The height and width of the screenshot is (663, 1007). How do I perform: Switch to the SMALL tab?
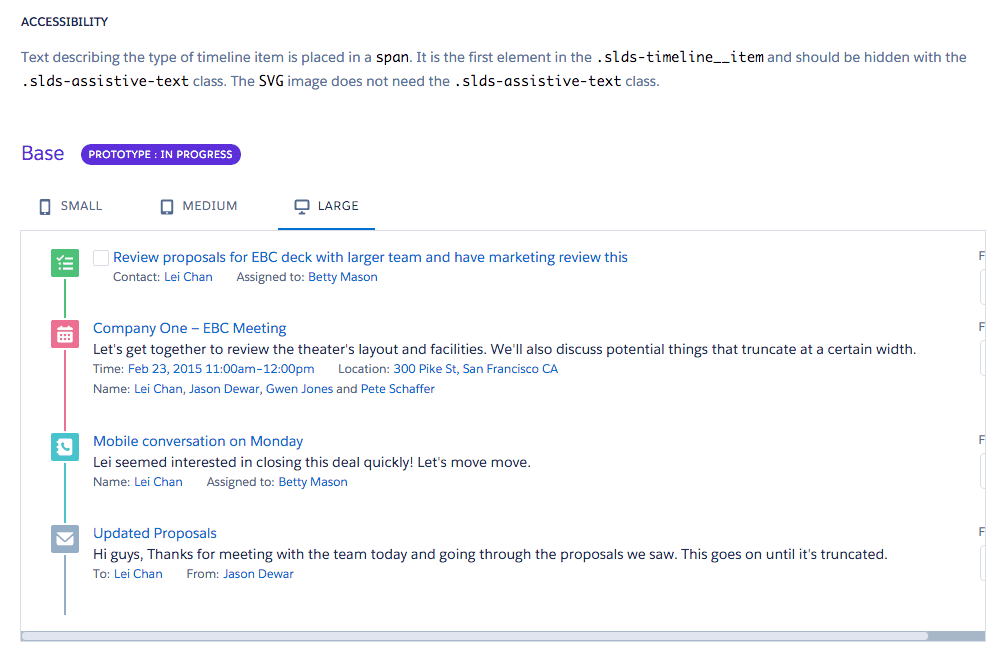coord(71,206)
